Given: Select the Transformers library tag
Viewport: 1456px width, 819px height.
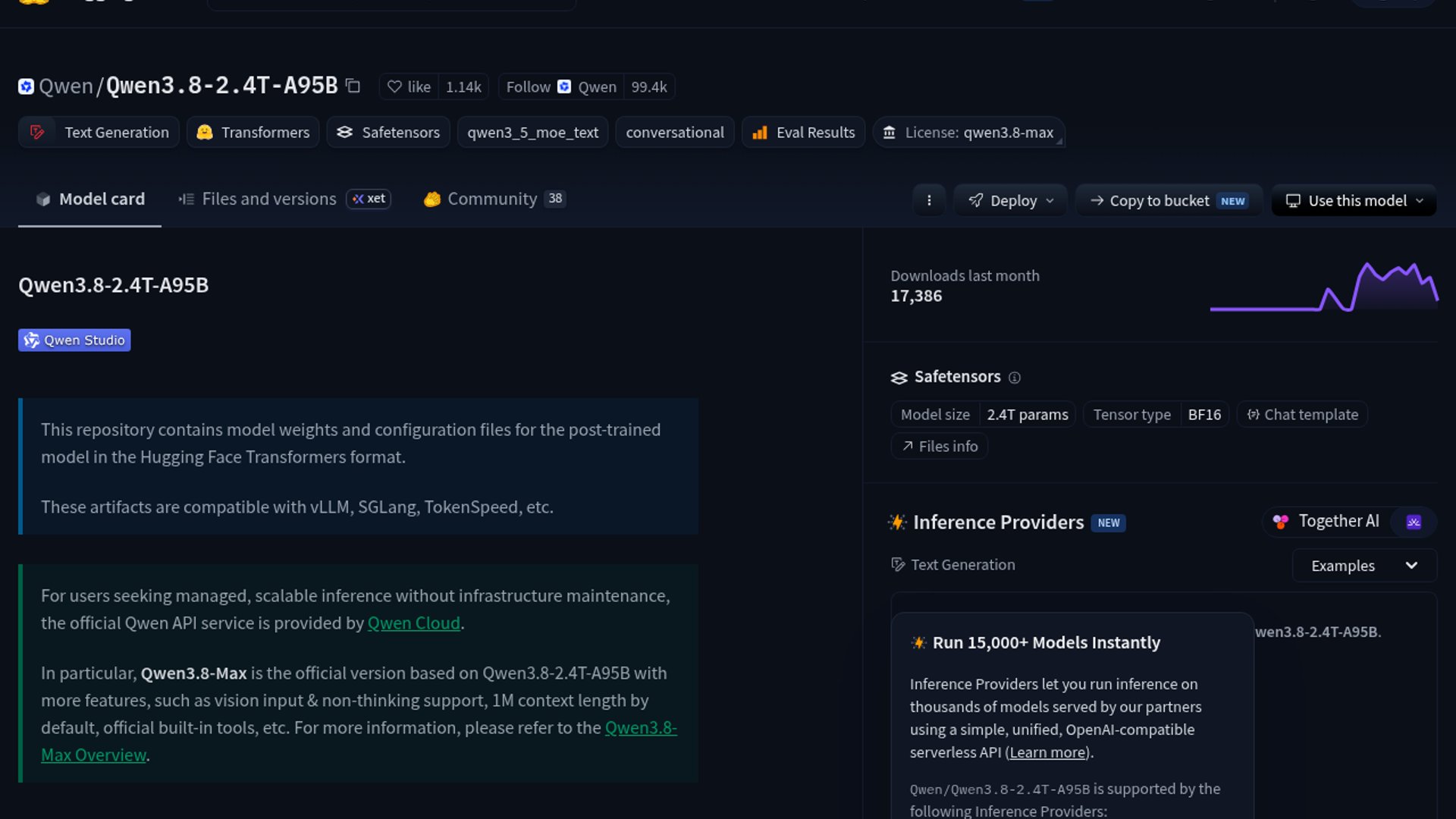Looking at the screenshot, I should click(x=253, y=132).
